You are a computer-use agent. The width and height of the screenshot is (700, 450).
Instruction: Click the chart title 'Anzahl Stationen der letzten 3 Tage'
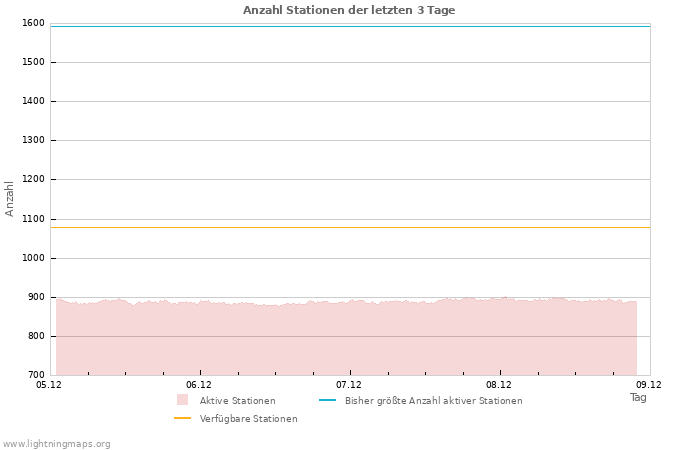[349, 10]
